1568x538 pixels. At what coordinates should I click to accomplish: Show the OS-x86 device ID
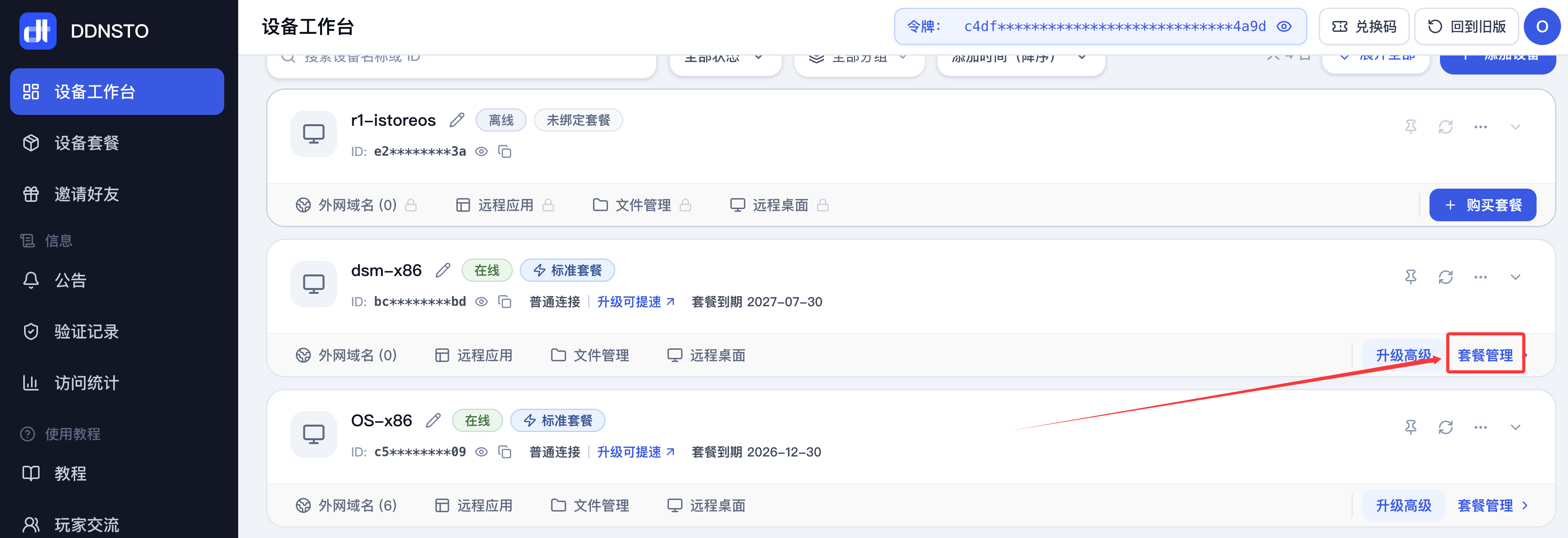tap(481, 452)
